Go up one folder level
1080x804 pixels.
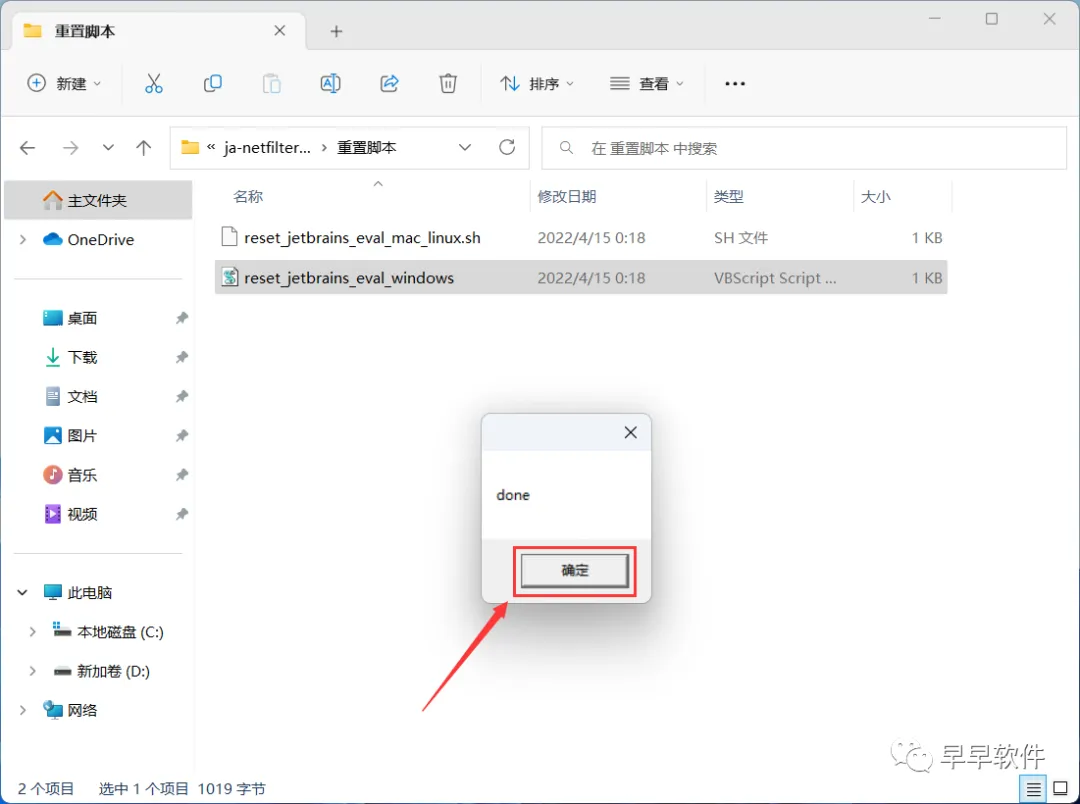[143, 147]
